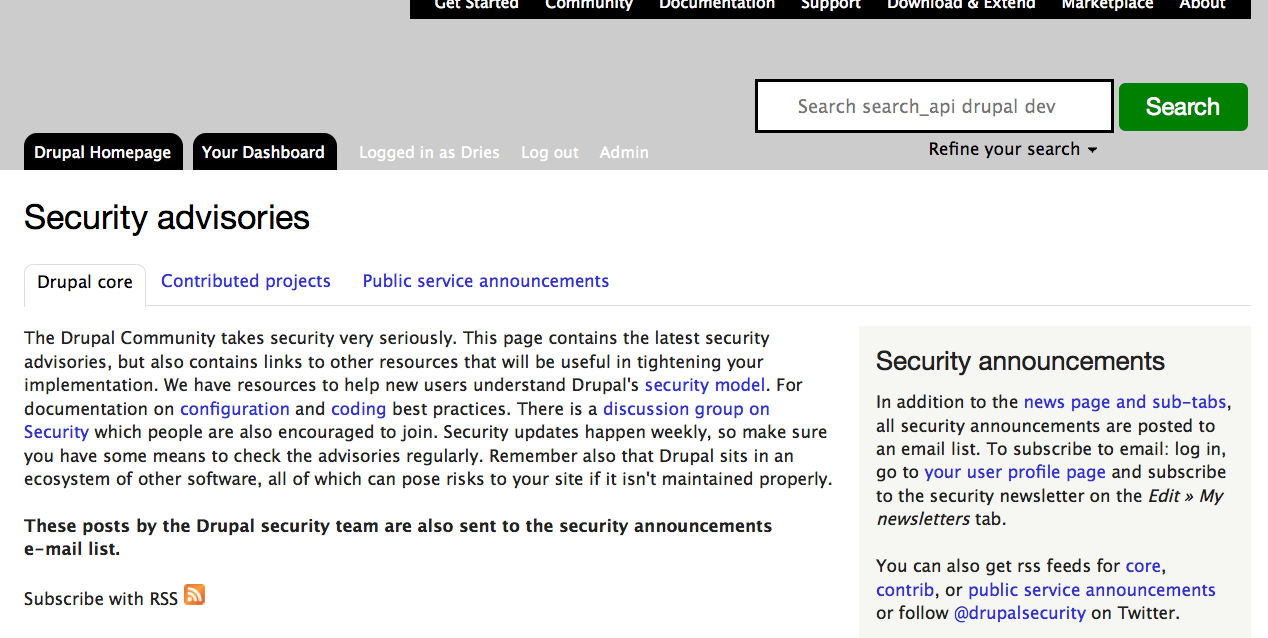
Task: Open the Refine your search dropdown
Action: pos(1011,148)
